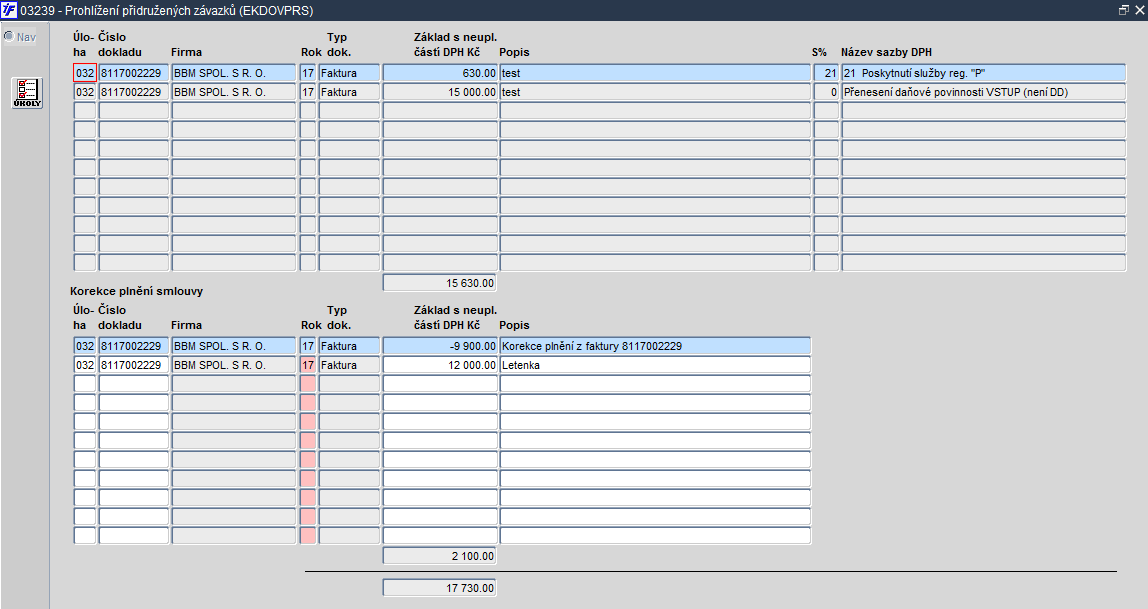Click pink Rok 17 field in Letenka row

308,365
